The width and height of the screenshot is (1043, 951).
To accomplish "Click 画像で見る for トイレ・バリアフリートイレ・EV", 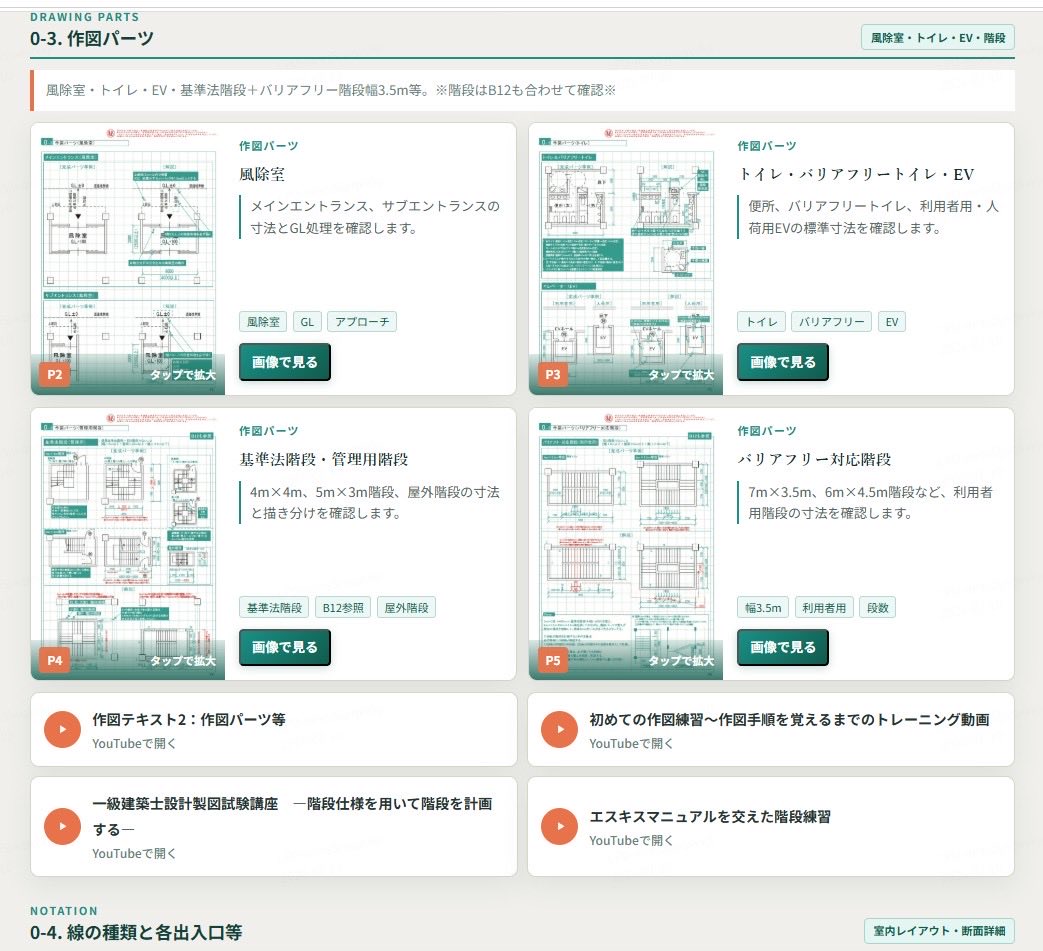I will (783, 362).
